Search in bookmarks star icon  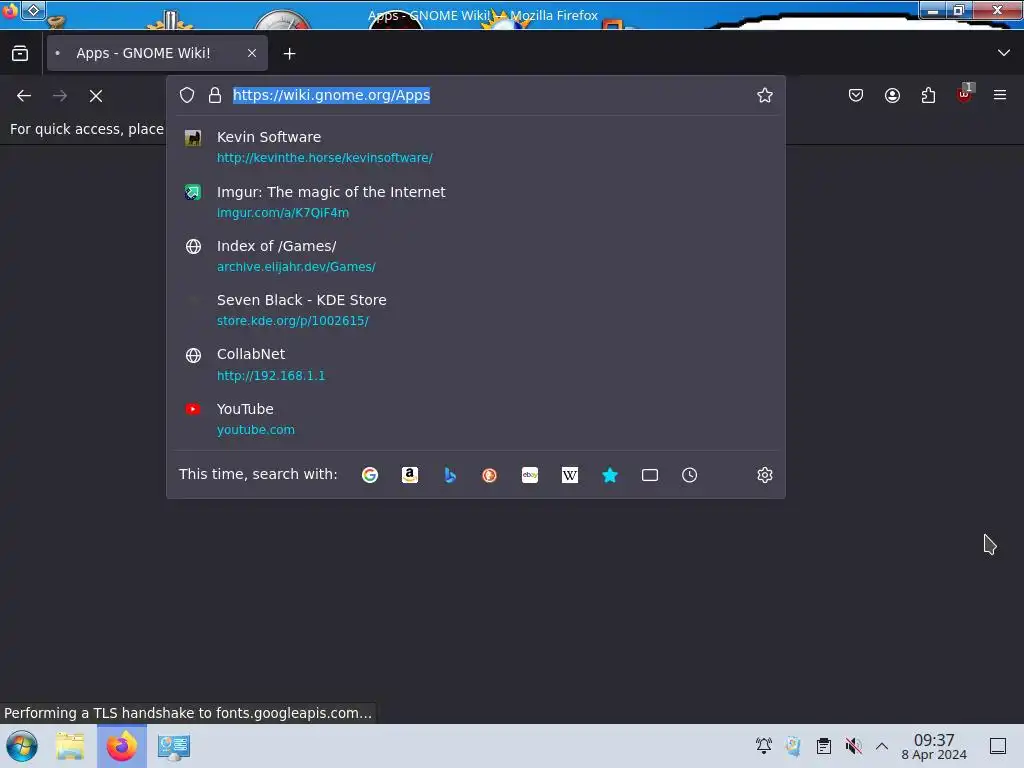coord(610,475)
